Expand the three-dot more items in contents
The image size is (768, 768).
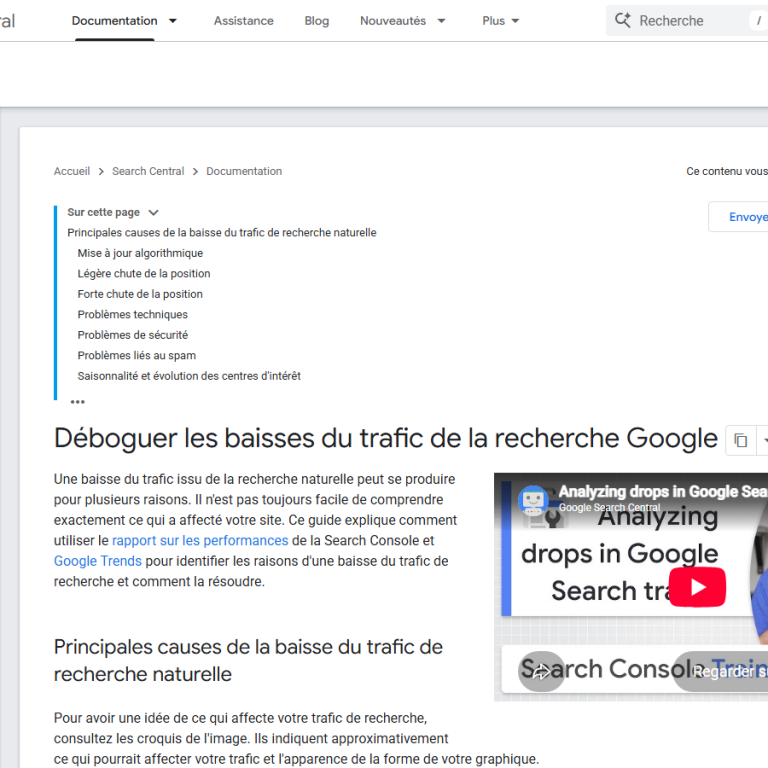(77, 402)
